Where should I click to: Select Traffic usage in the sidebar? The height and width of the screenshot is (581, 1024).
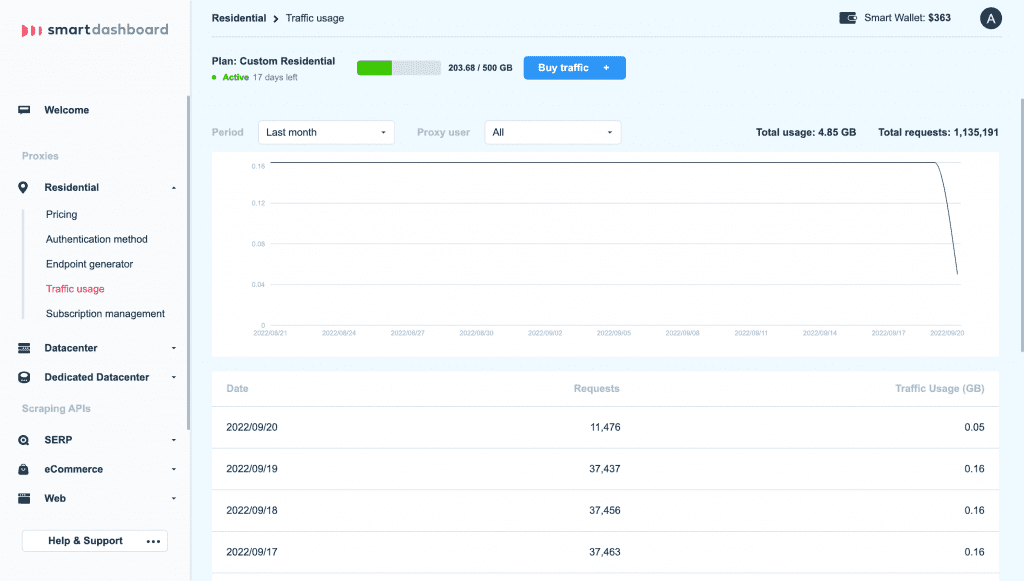73,288
